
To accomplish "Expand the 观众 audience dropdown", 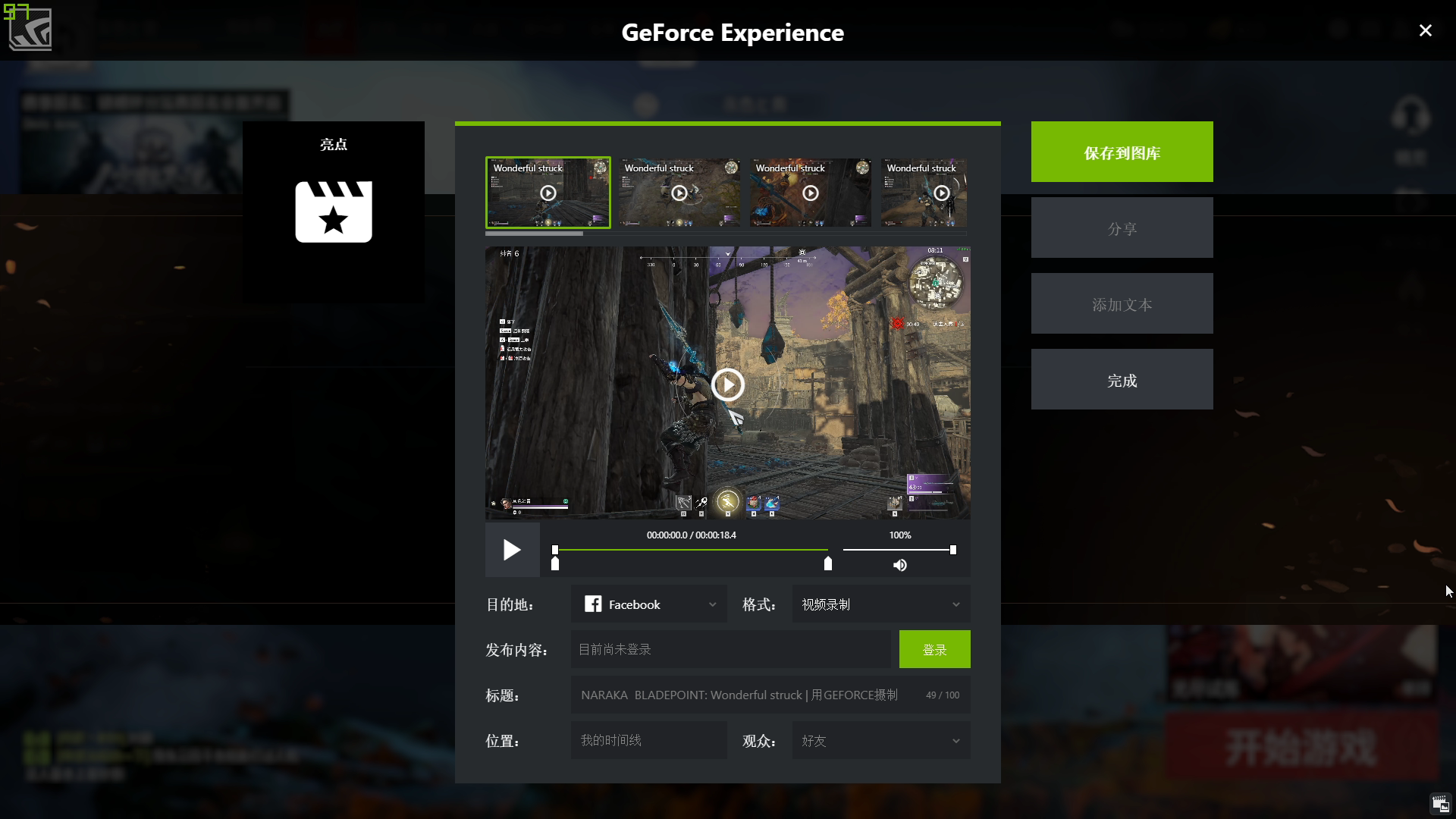I will pos(955,741).
